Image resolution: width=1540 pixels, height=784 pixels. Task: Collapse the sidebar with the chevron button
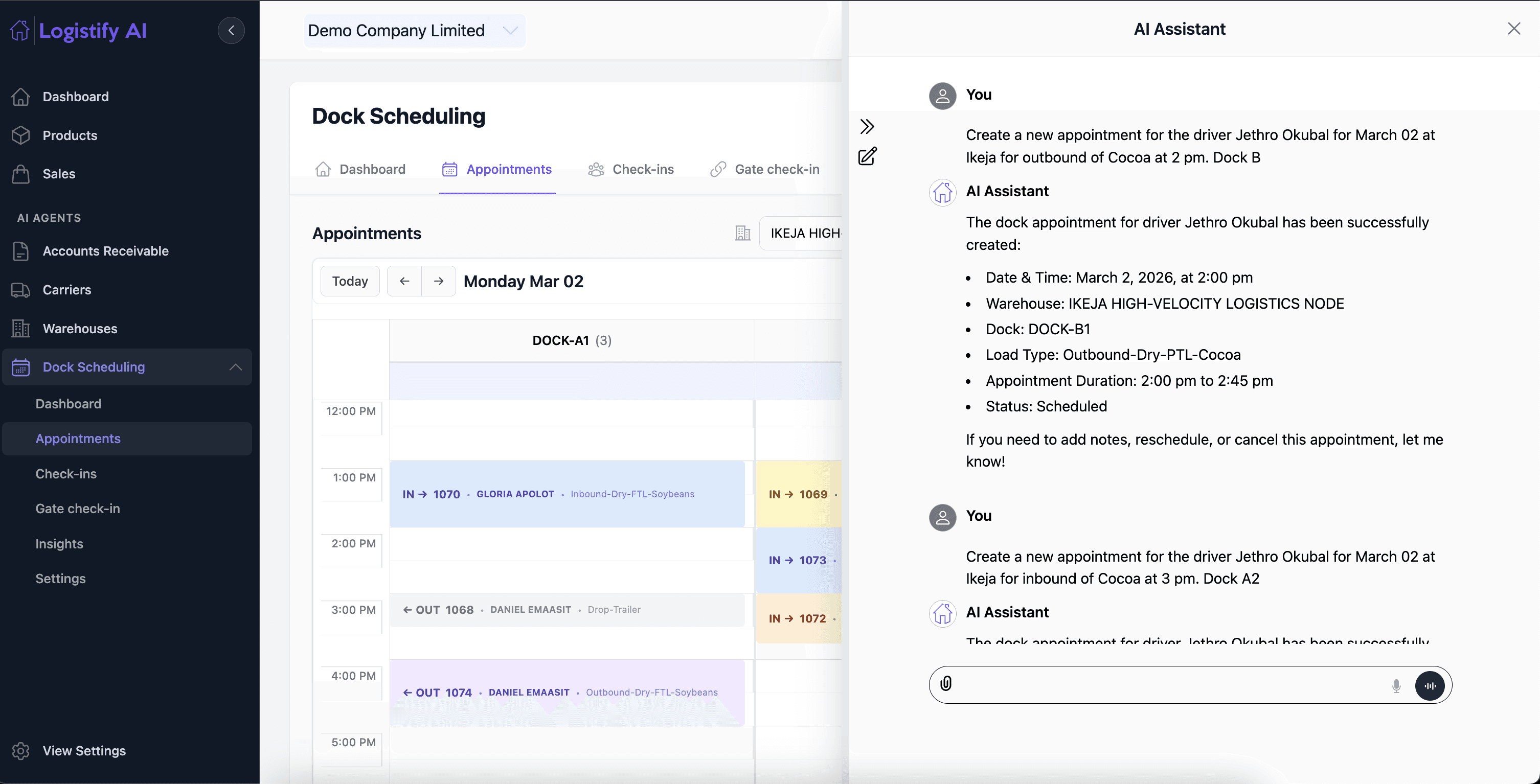[232, 30]
